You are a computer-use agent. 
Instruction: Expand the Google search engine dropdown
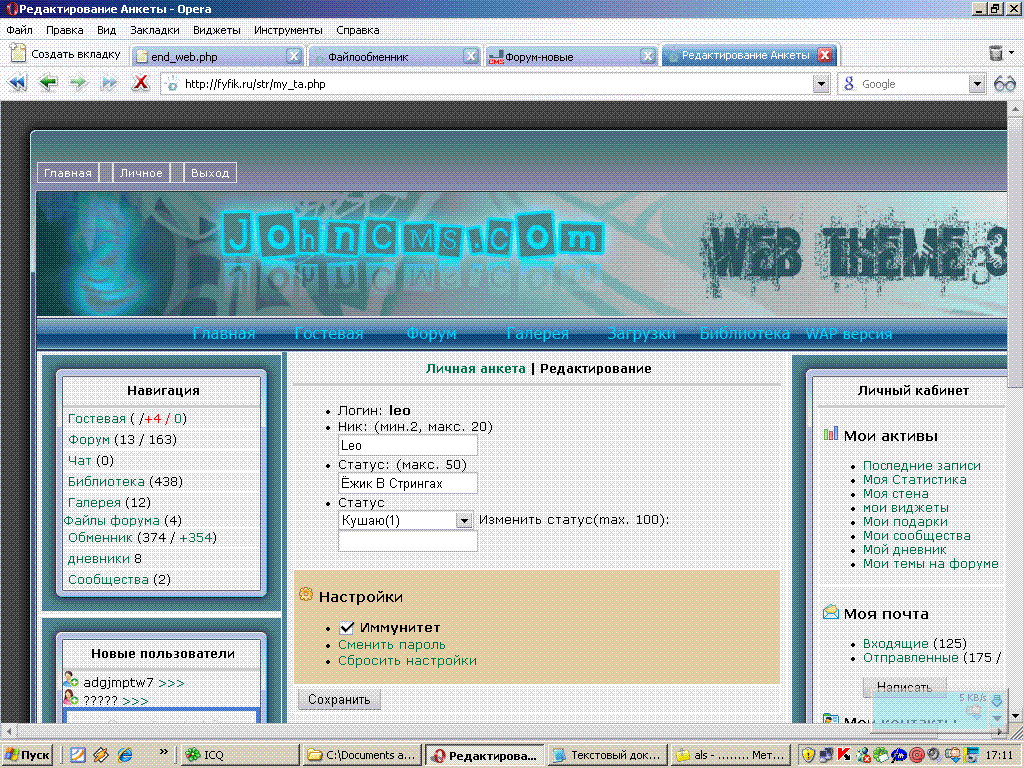coord(977,84)
